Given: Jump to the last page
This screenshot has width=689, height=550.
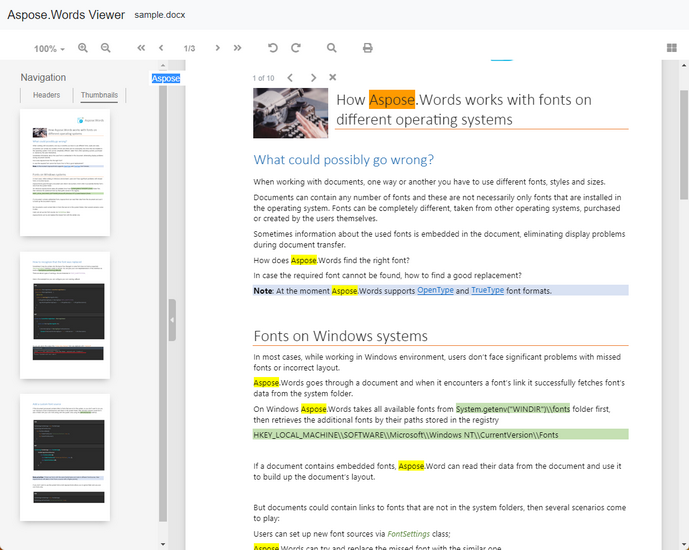Looking at the screenshot, I should pos(237,48).
